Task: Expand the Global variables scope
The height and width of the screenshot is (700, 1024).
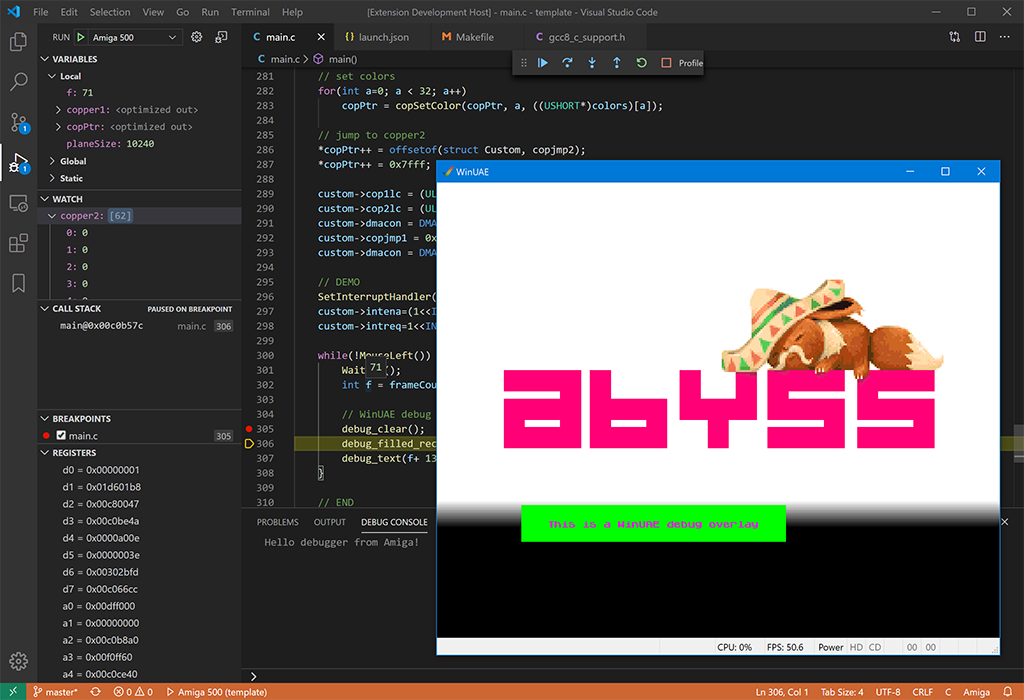Action: coord(52,161)
